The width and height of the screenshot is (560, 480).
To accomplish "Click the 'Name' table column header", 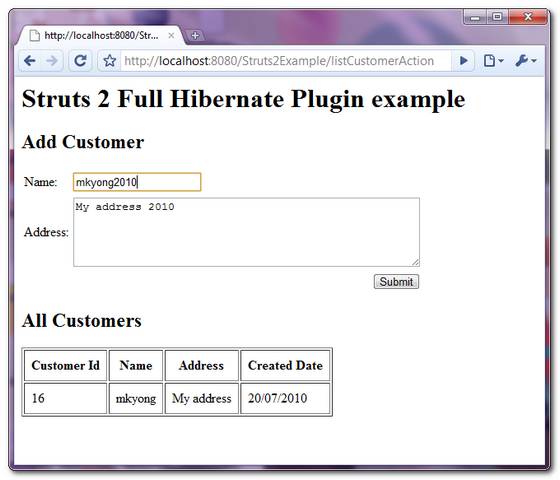I will click(x=136, y=365).
